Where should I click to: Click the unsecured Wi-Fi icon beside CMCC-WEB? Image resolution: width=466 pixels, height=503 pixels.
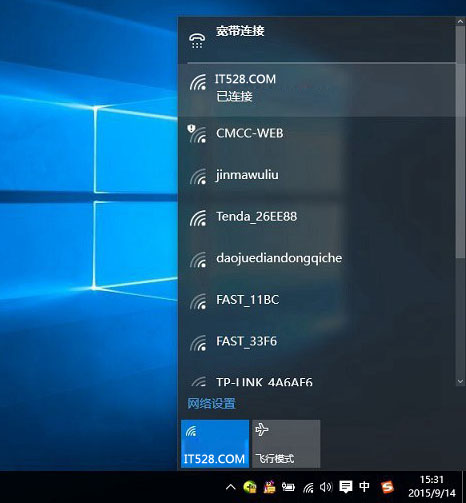coord(197,134)
